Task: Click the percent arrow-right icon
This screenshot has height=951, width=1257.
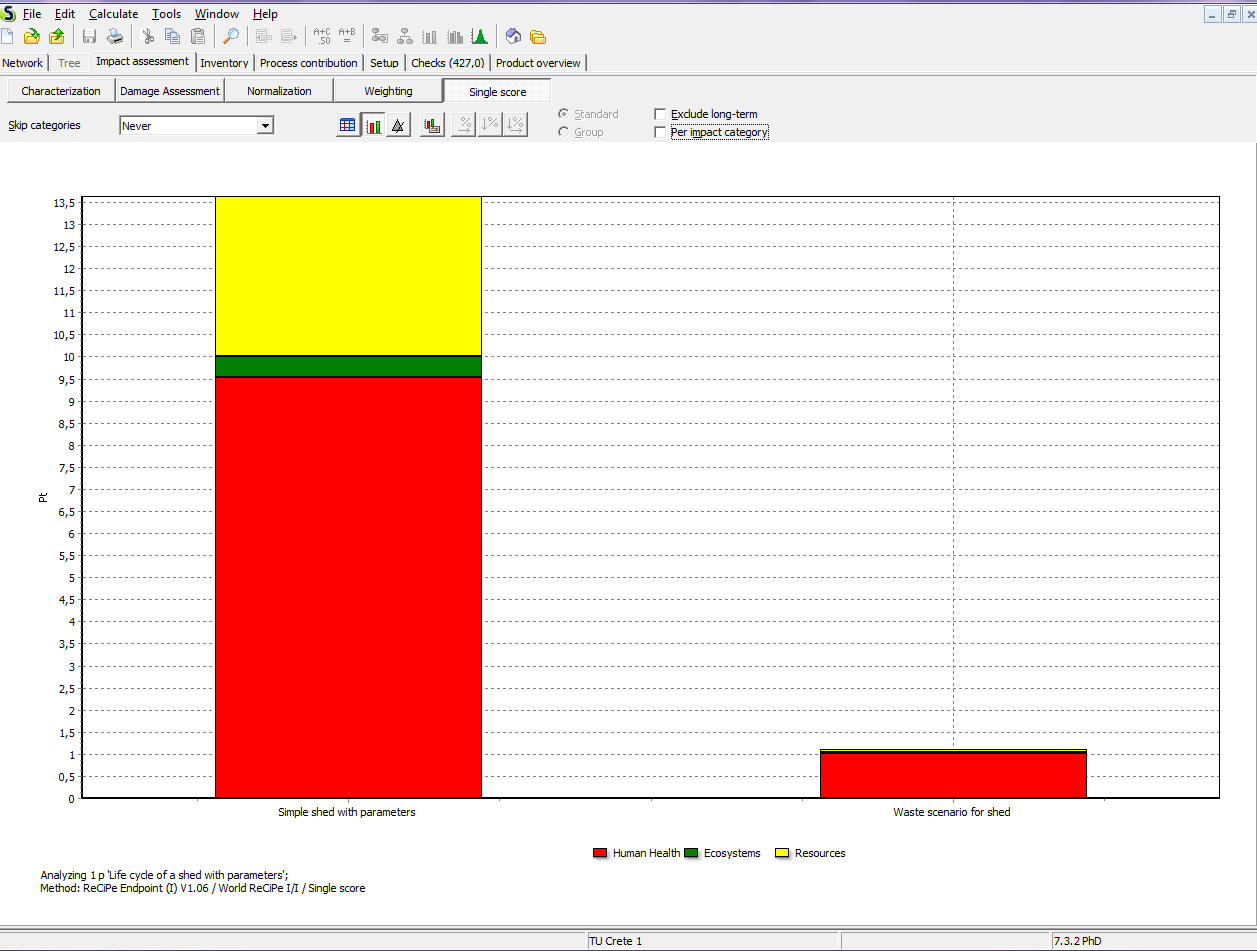Action: coord(464,126)
